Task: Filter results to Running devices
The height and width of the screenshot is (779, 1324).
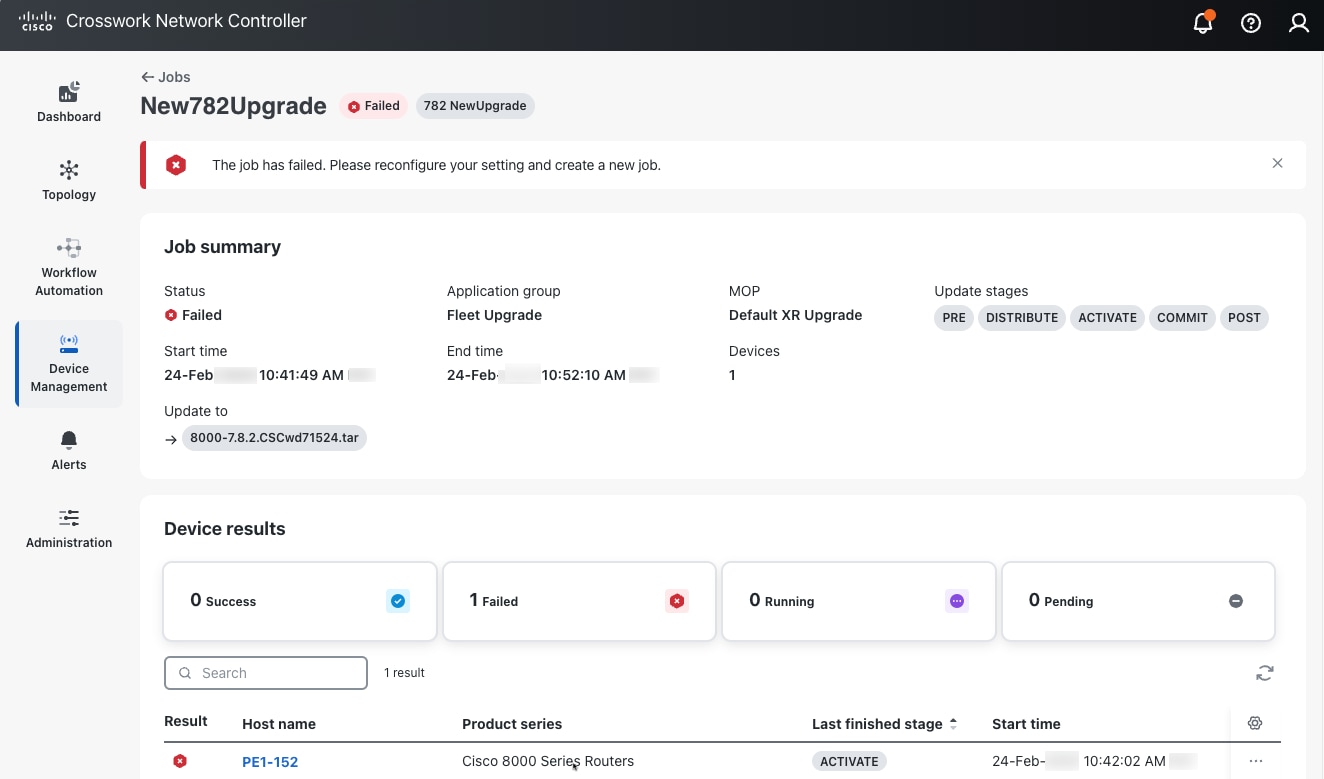Action: pos(858,600)
